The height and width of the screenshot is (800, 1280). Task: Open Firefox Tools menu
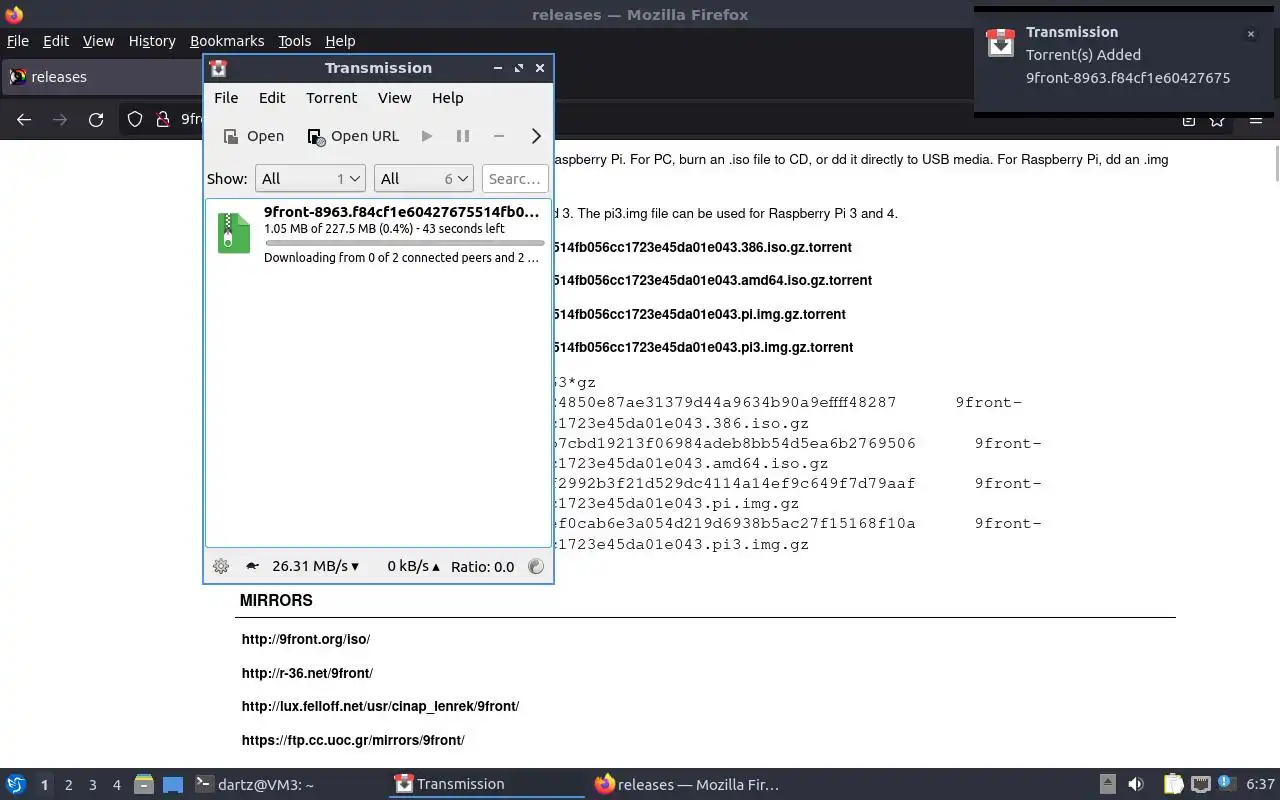coord(294,41)
